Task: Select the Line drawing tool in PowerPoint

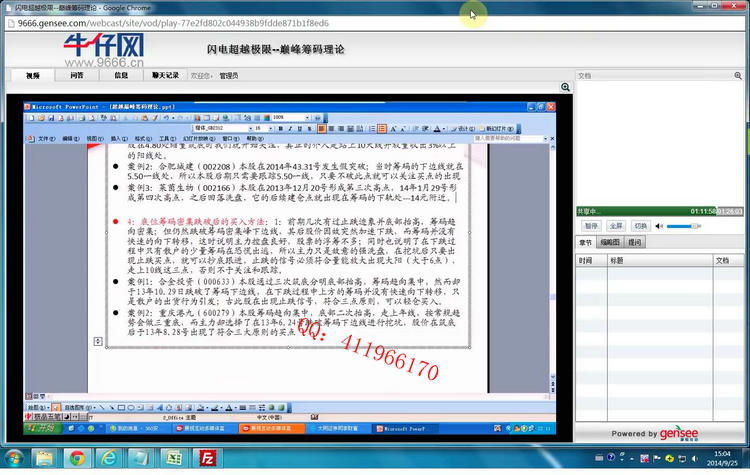Action: pyautogui.click(x=102, y=408)
